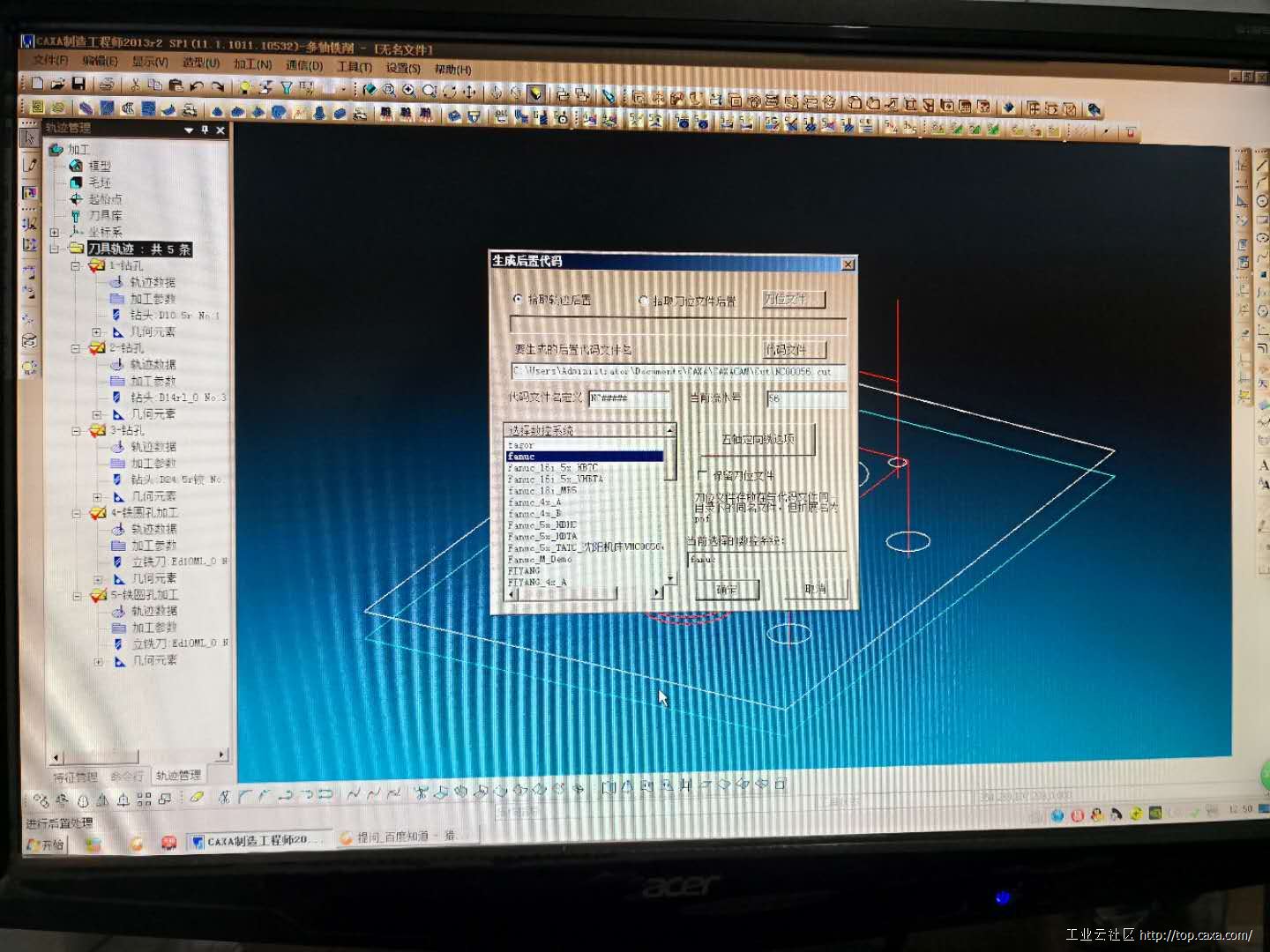Click the Redo arrow icon
This screenshot has width=1270, height=952.
pyautogui.click(x=217, y=86)
